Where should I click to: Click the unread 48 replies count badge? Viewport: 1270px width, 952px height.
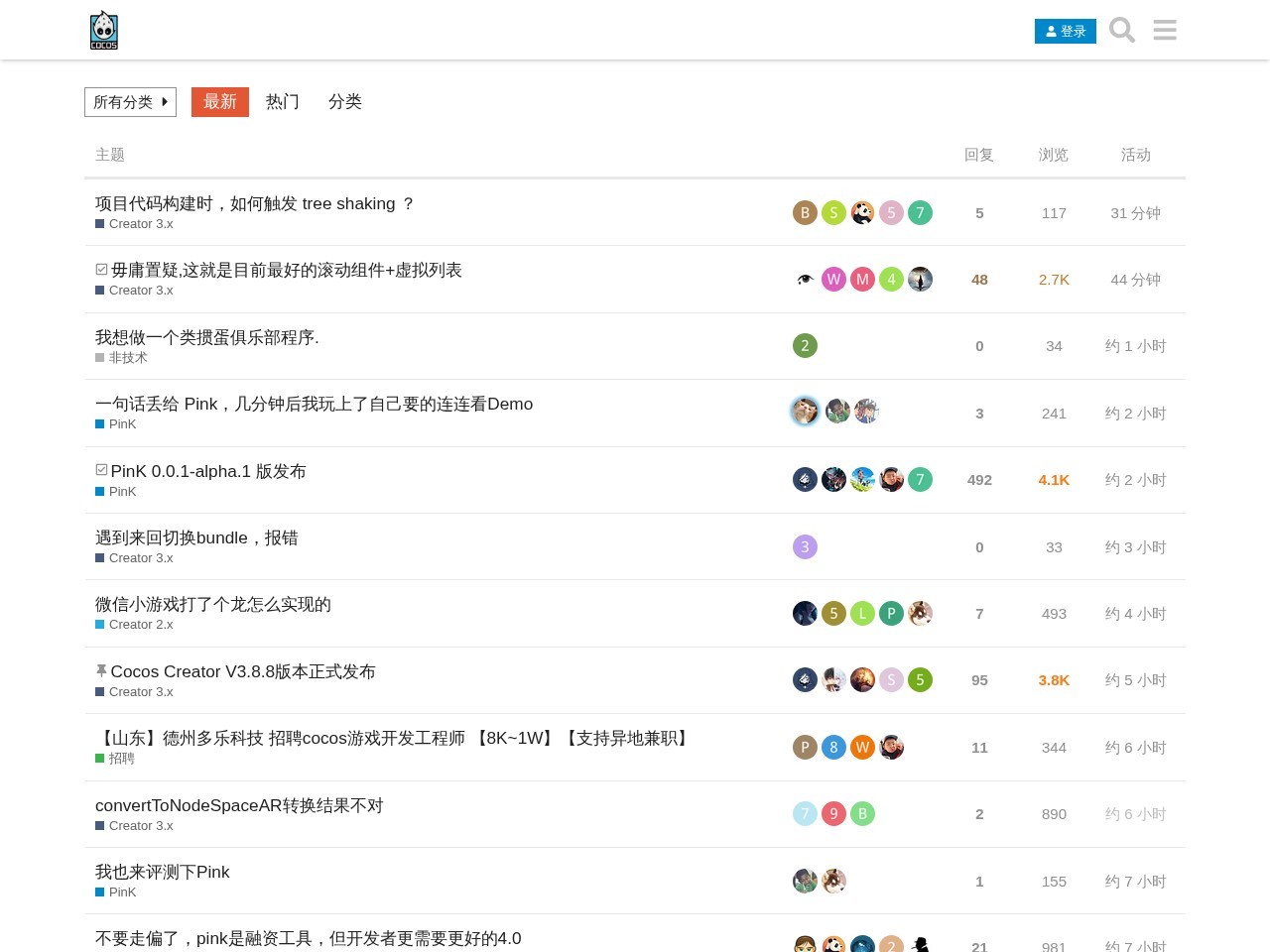tap(979, 279)
